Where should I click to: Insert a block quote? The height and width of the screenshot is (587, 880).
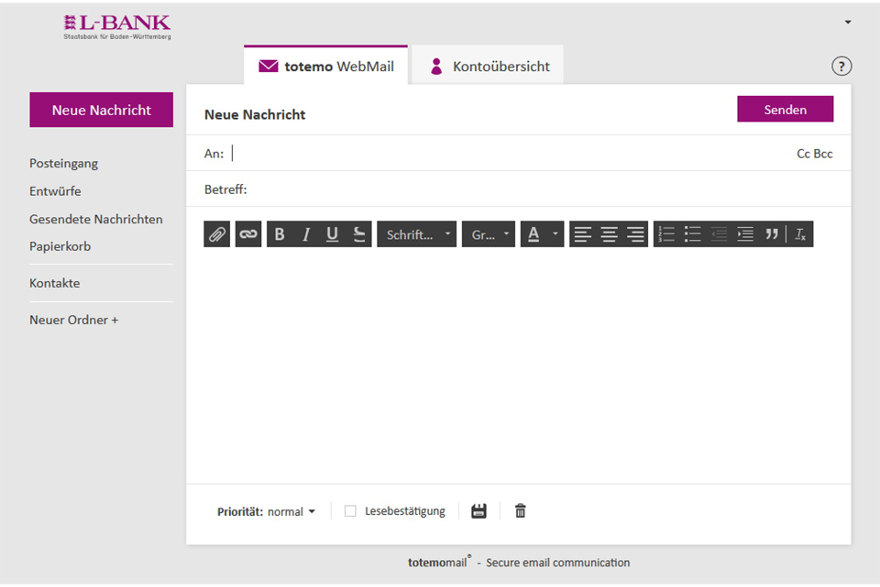[x=772, y=234]
